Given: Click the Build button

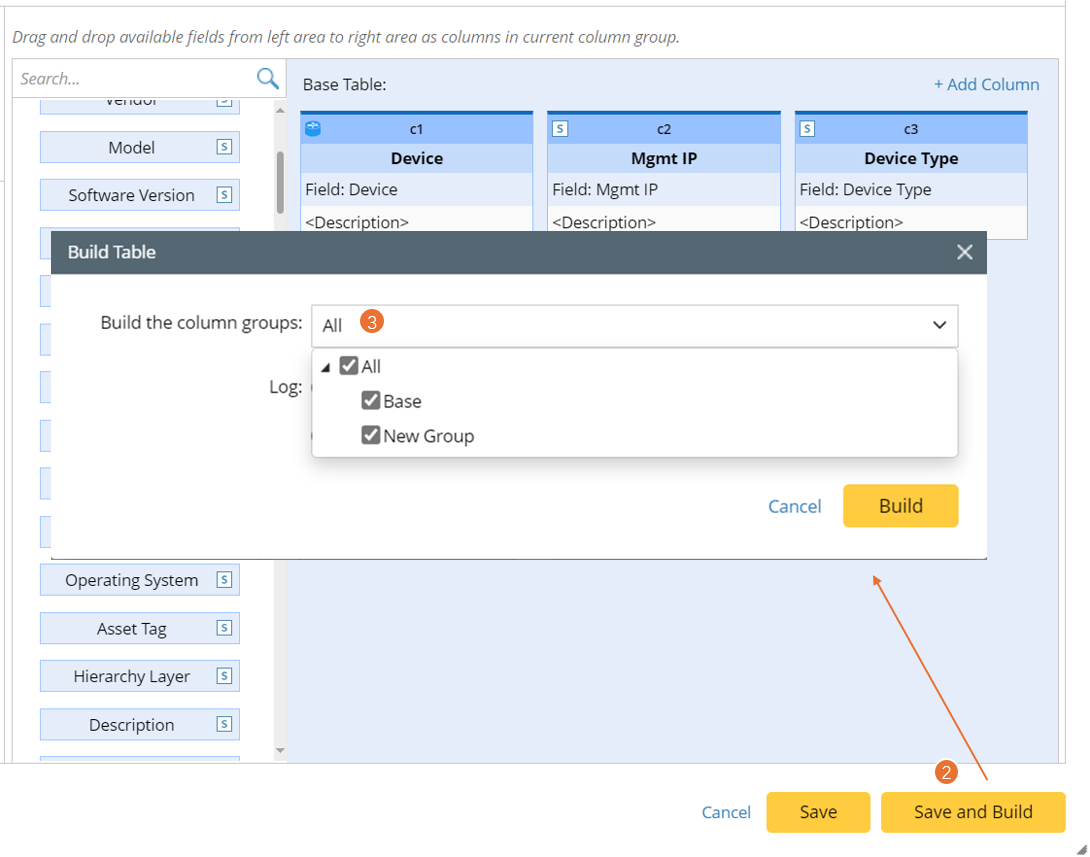Looking at the screenshot, I should (x=900, y=506).
